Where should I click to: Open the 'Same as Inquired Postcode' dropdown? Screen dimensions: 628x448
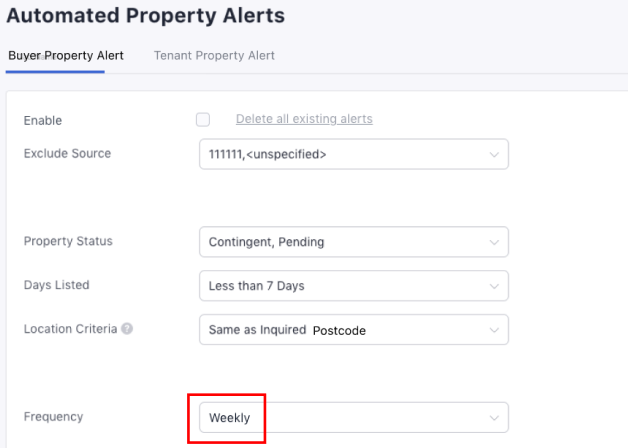point(340,330)
